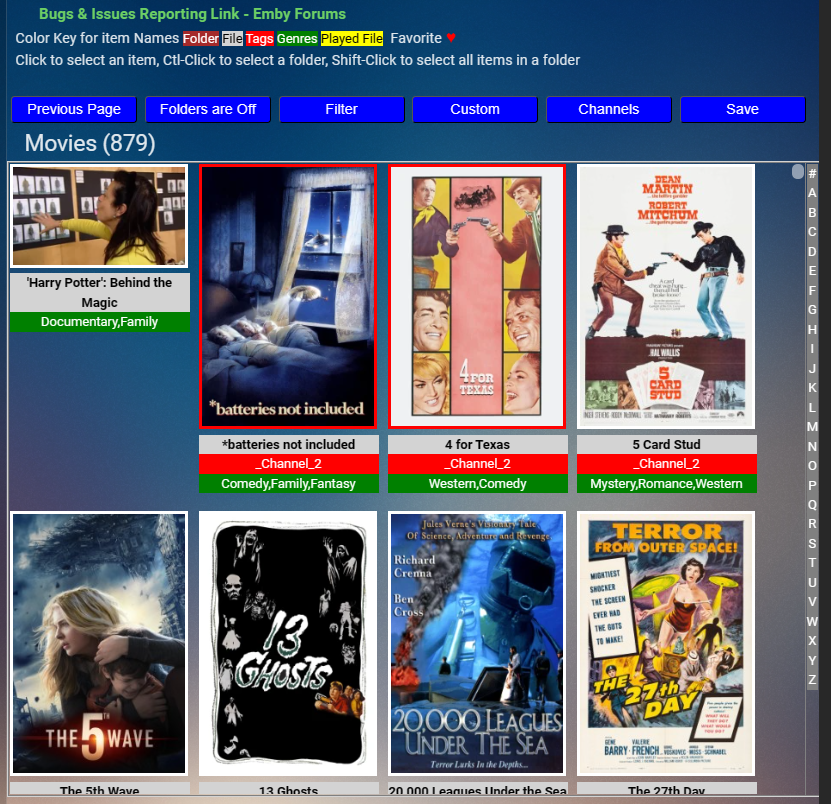This screenshot has height=804, width=831.
Task: Jump to letter F in alphabet index
Action: point(812,290)
